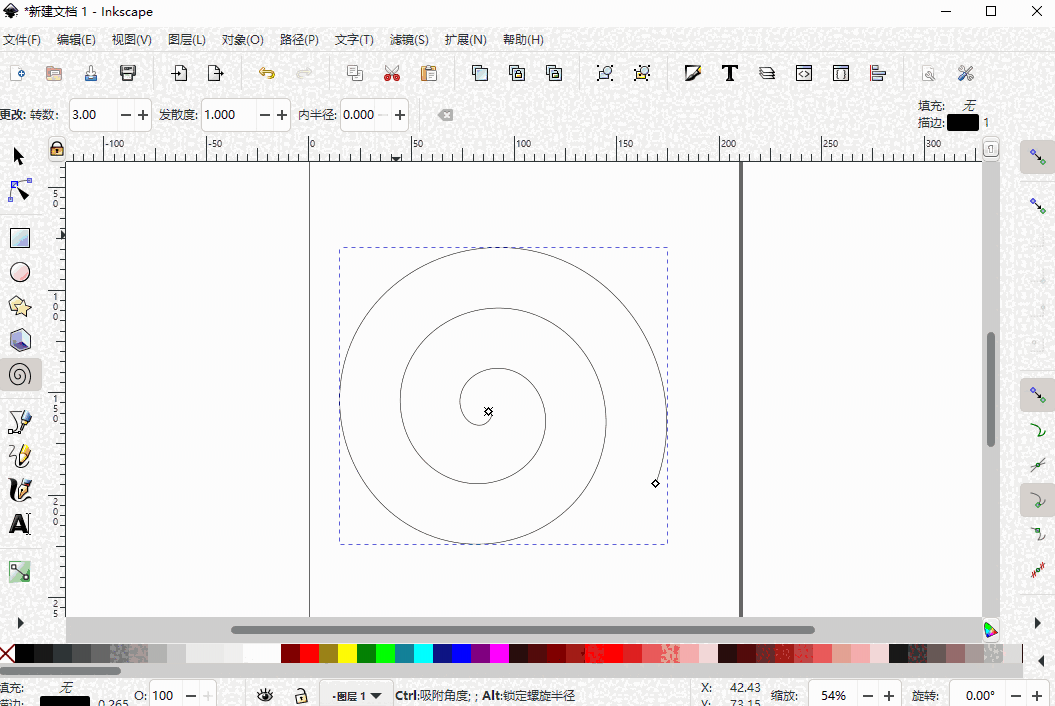Select the Text tool

click(20, 523)
